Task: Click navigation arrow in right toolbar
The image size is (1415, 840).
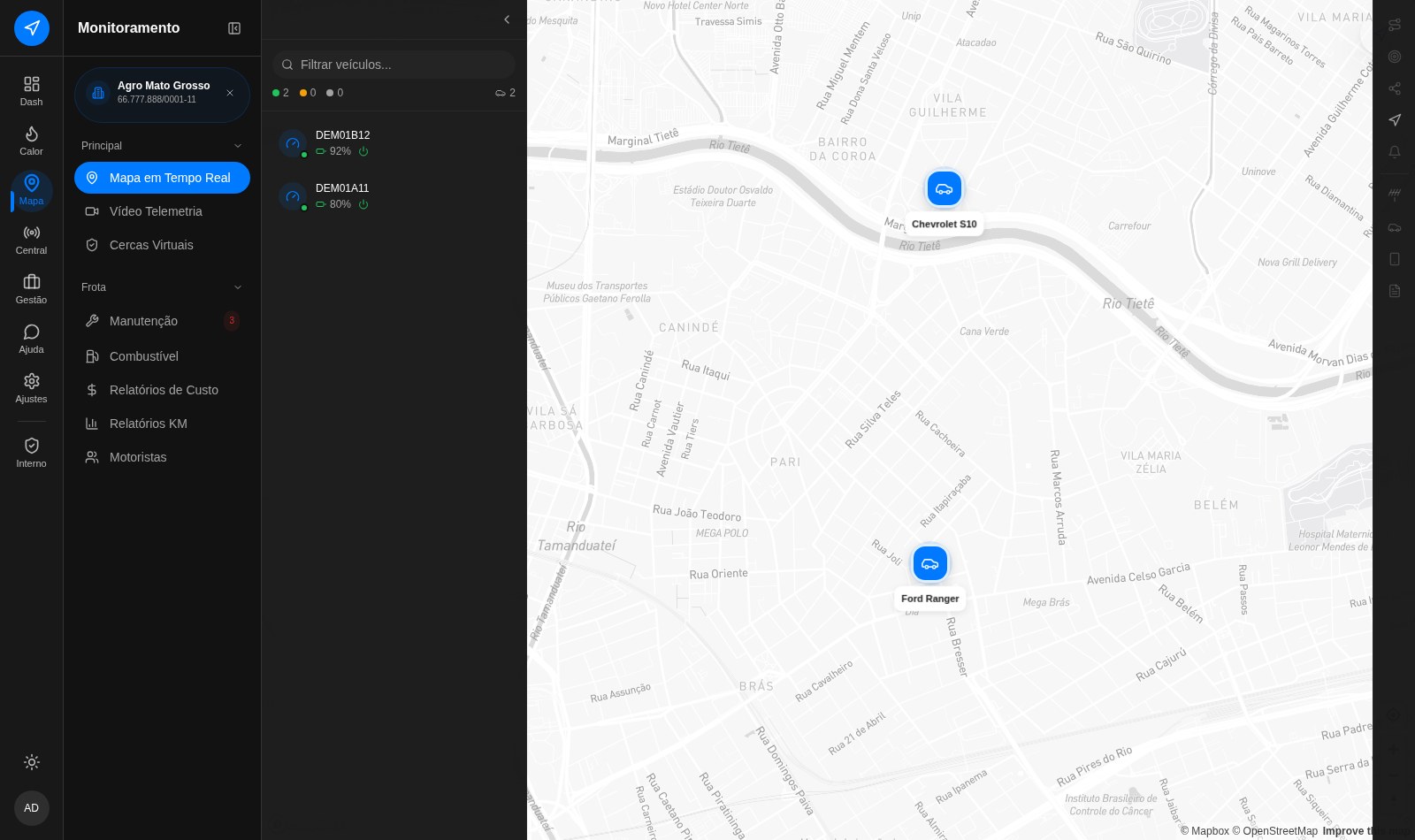Action: click(1395, 119)
